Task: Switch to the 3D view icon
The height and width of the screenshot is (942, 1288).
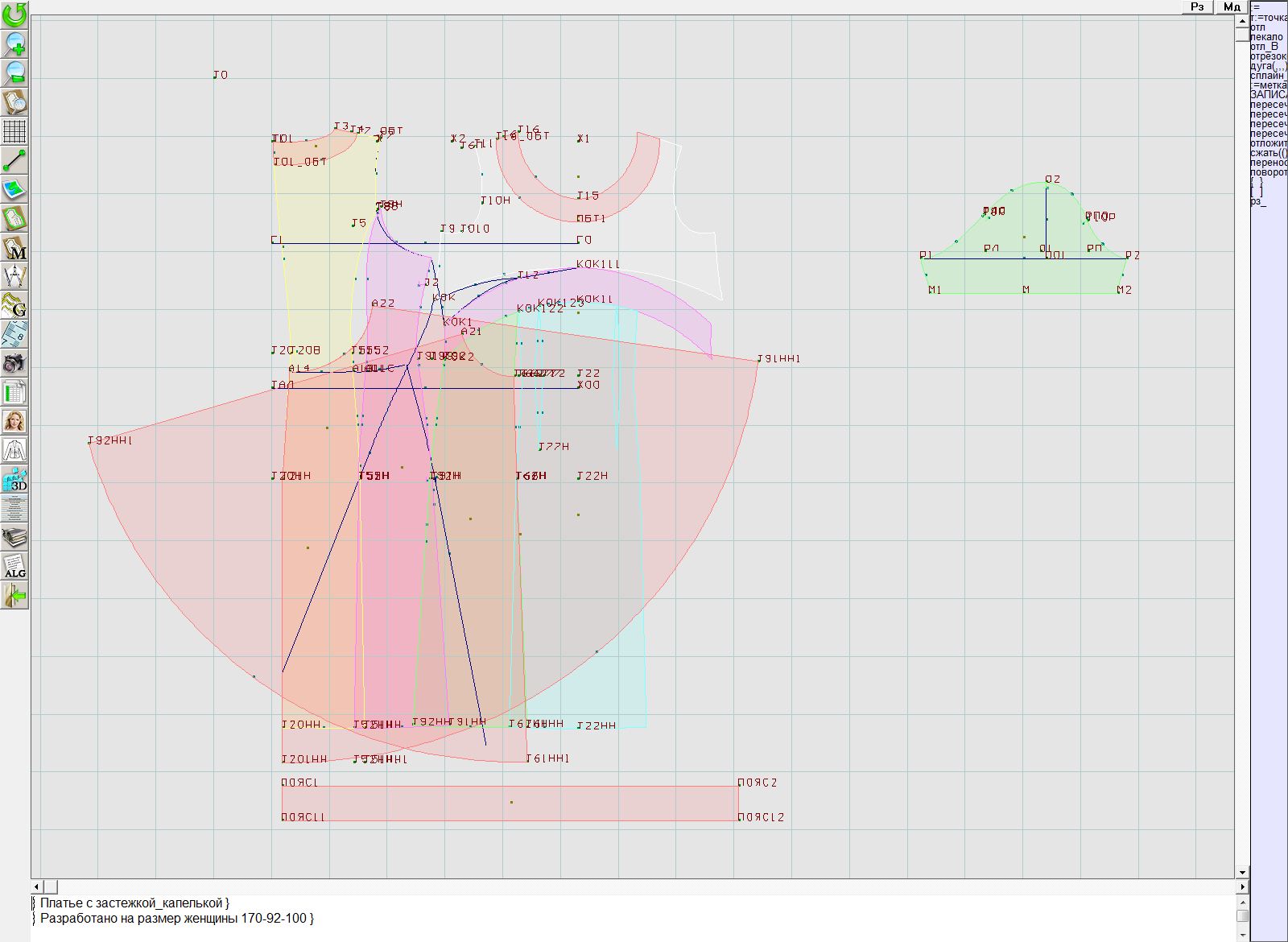Action: 14,479
